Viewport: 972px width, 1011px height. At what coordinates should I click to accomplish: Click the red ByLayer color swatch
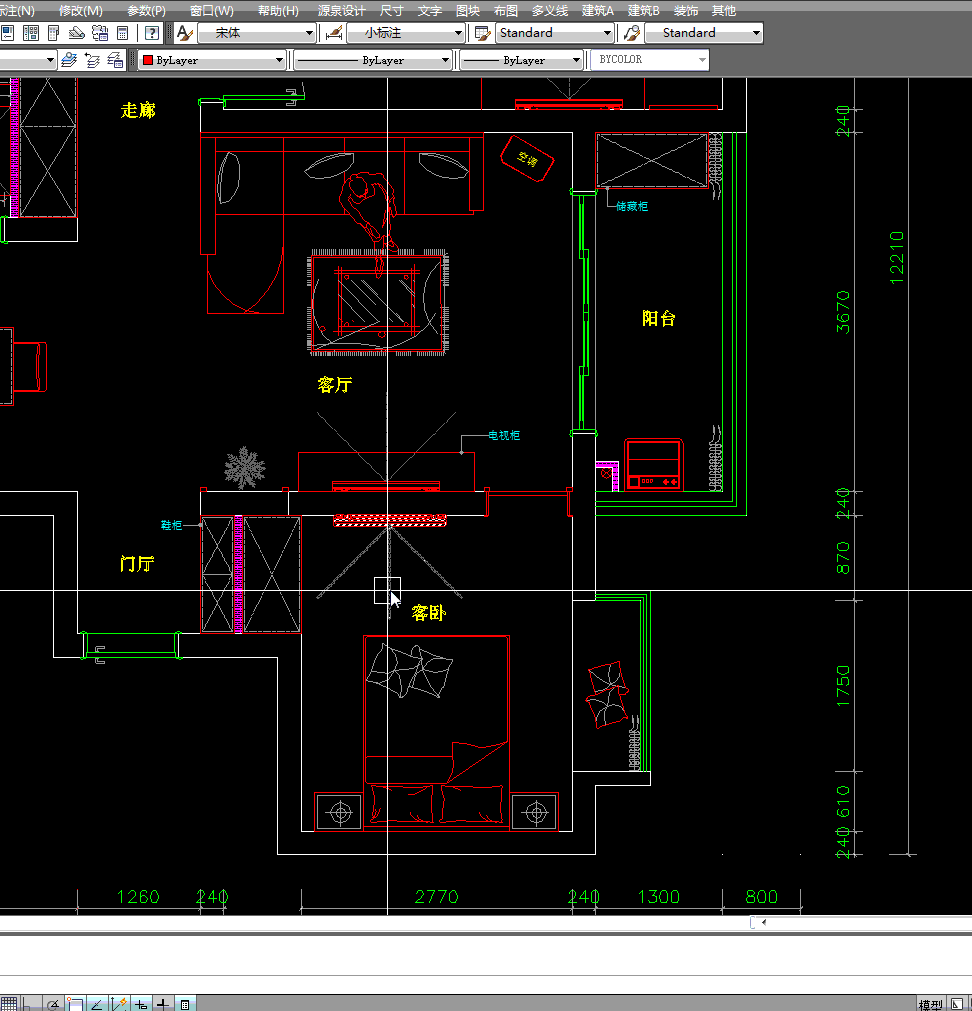147,60
